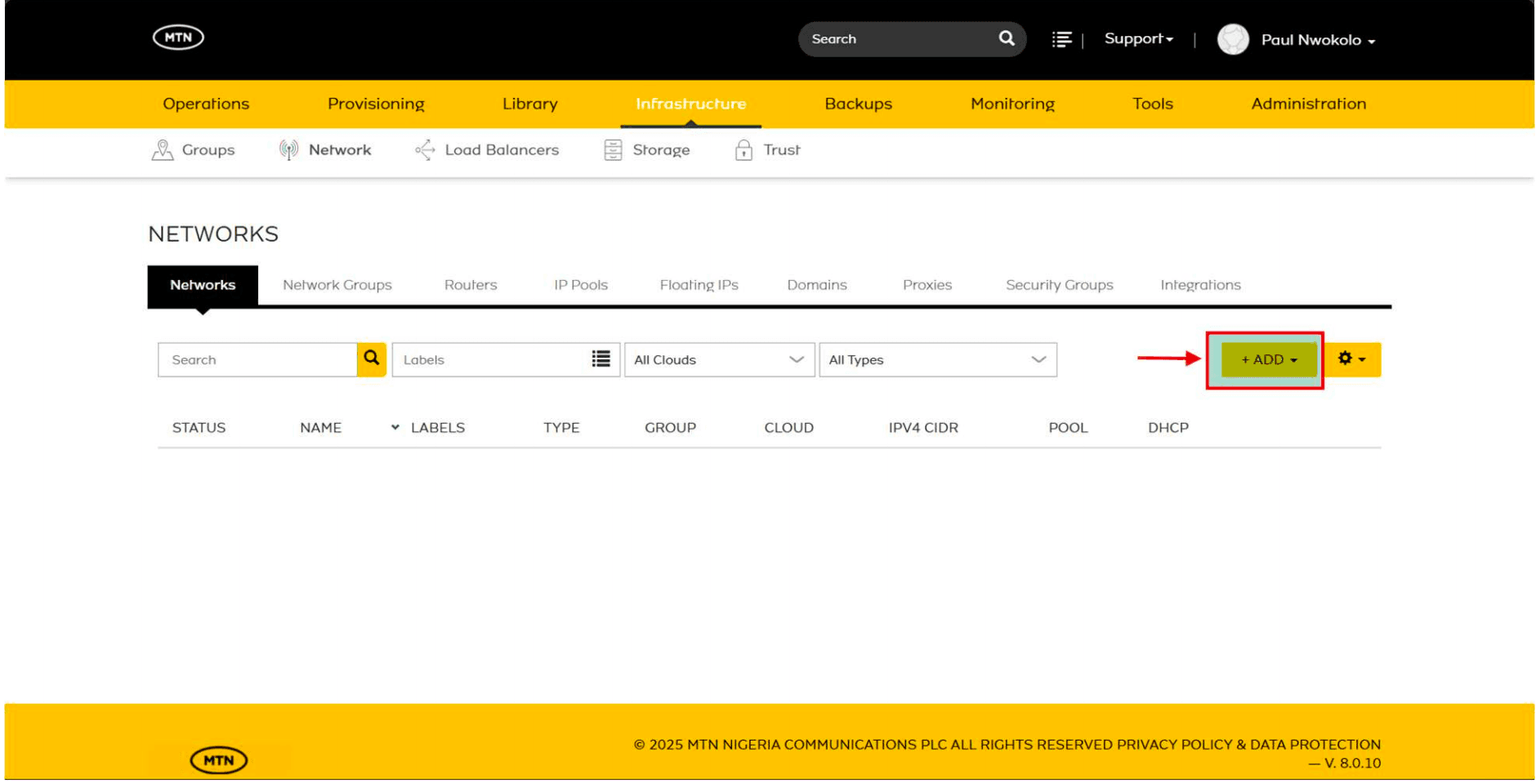Click the MTN logo in the footer
1536x784 pixels.
click(x=219, y=760)
